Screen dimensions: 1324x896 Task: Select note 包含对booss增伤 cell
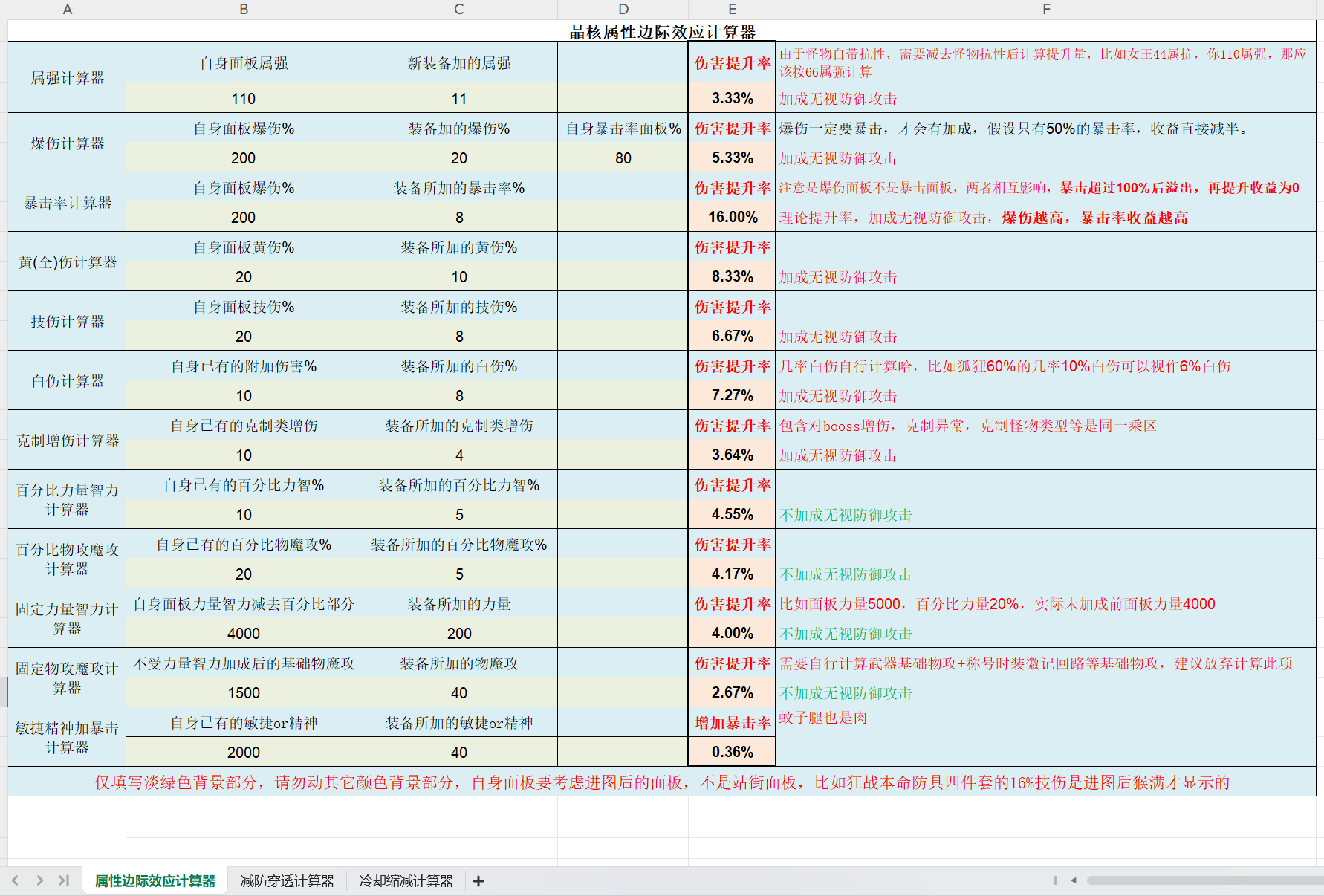pos(1046,425)
